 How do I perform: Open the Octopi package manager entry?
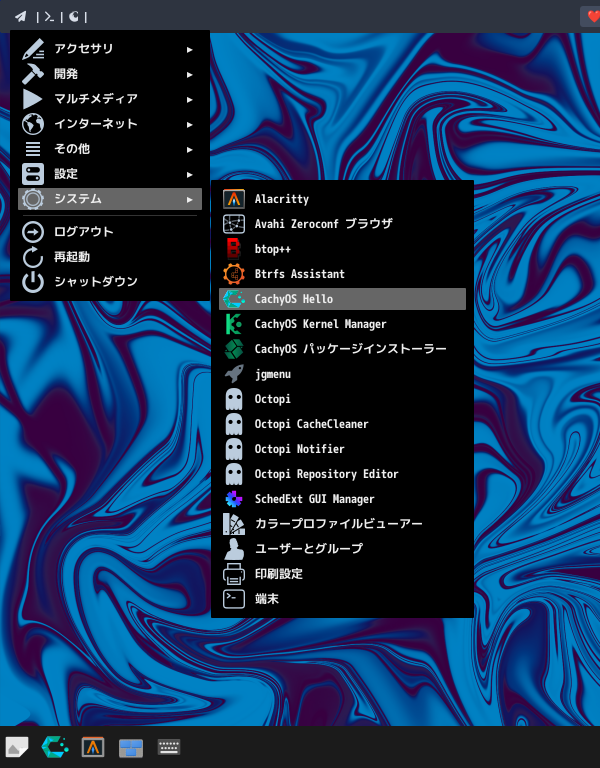[342, 399]
